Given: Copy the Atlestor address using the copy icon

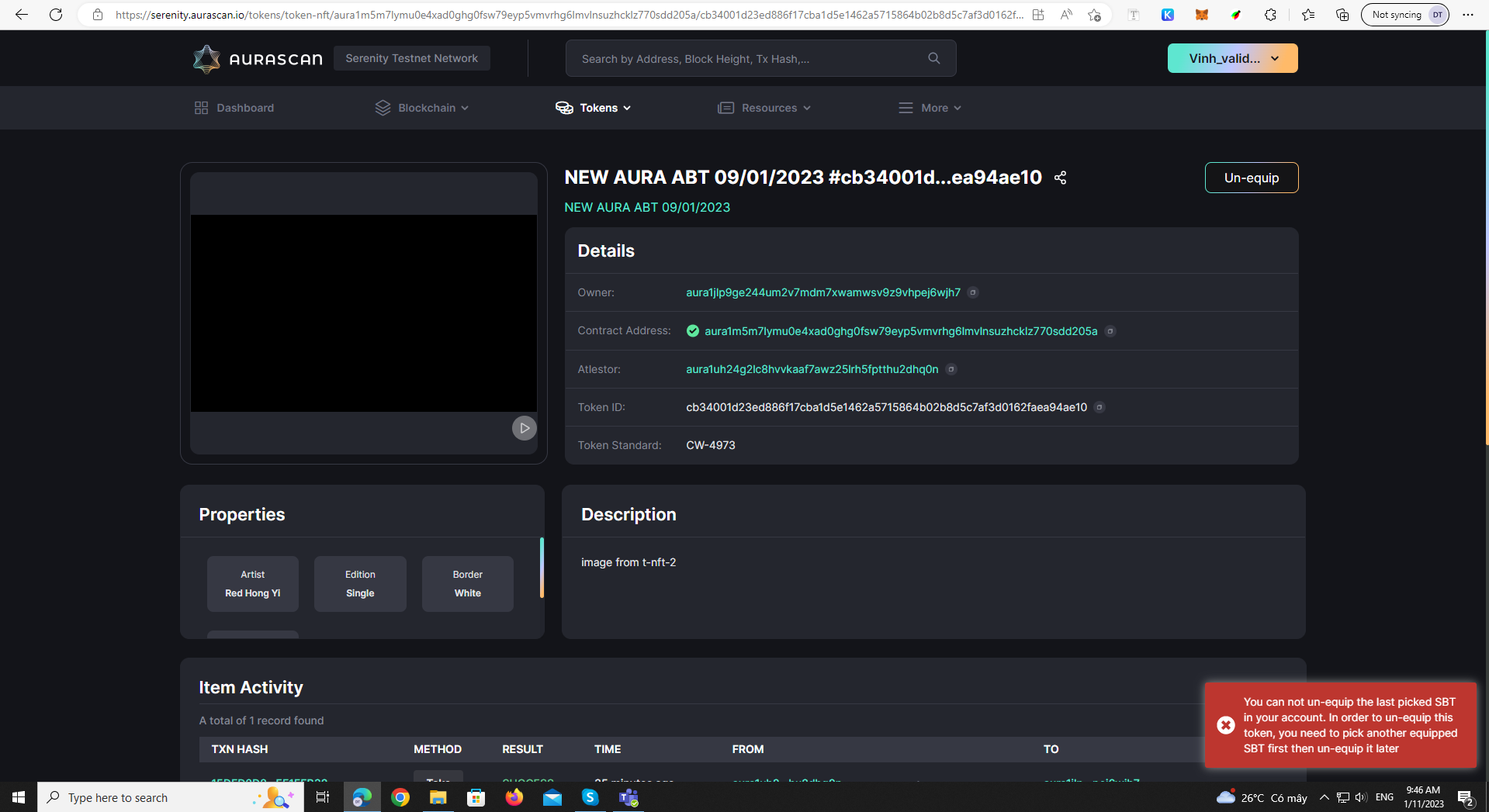Looking at the screenshot, I should coord(951,369).
